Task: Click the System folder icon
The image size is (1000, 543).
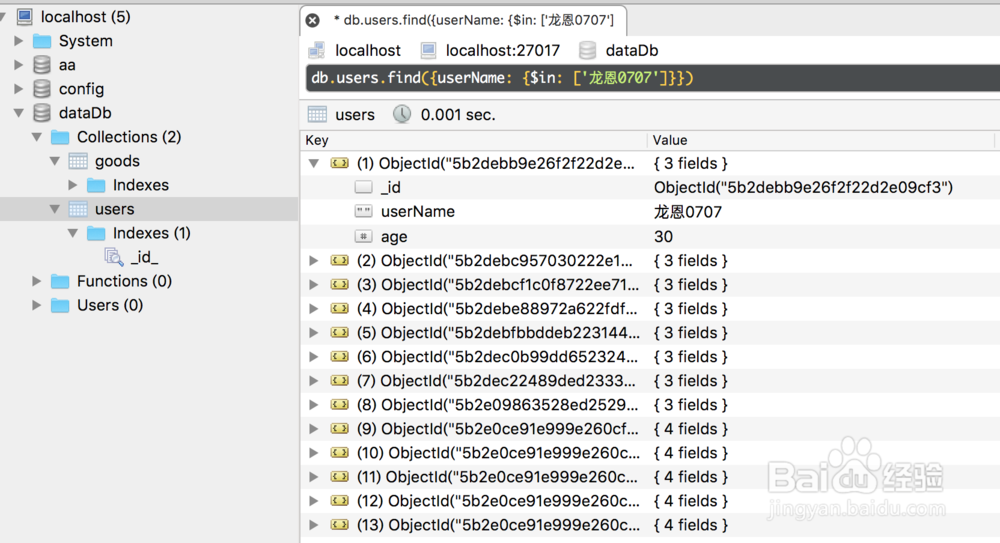Action: (42, 41)
